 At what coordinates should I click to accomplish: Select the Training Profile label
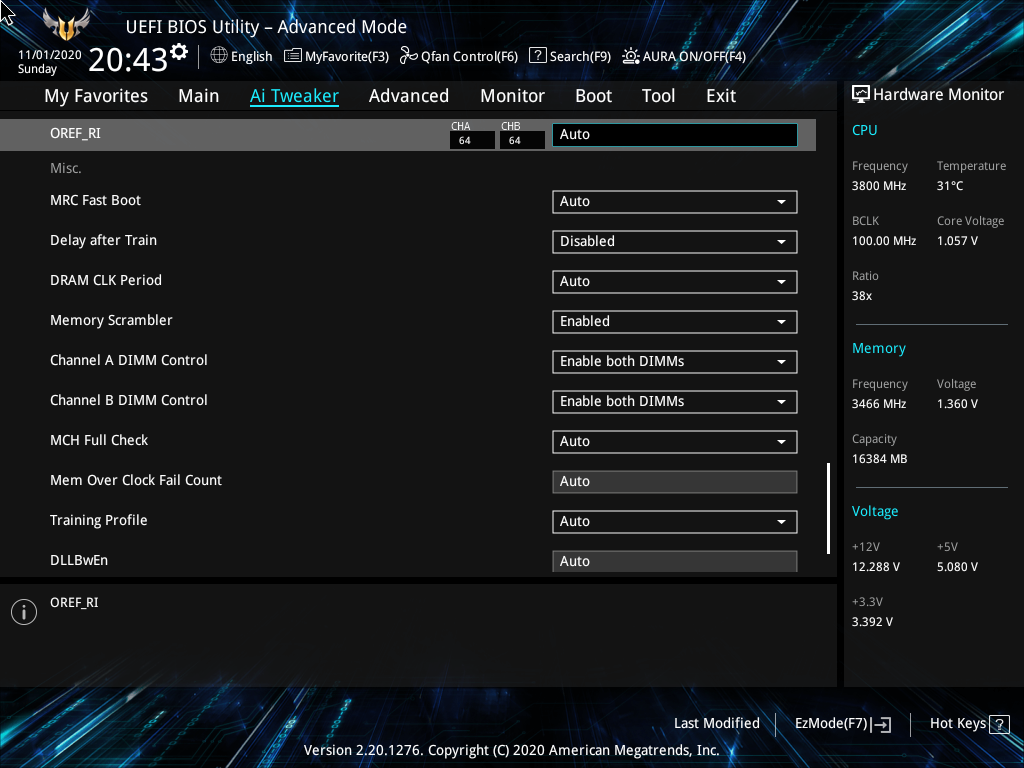pos(99,520)
